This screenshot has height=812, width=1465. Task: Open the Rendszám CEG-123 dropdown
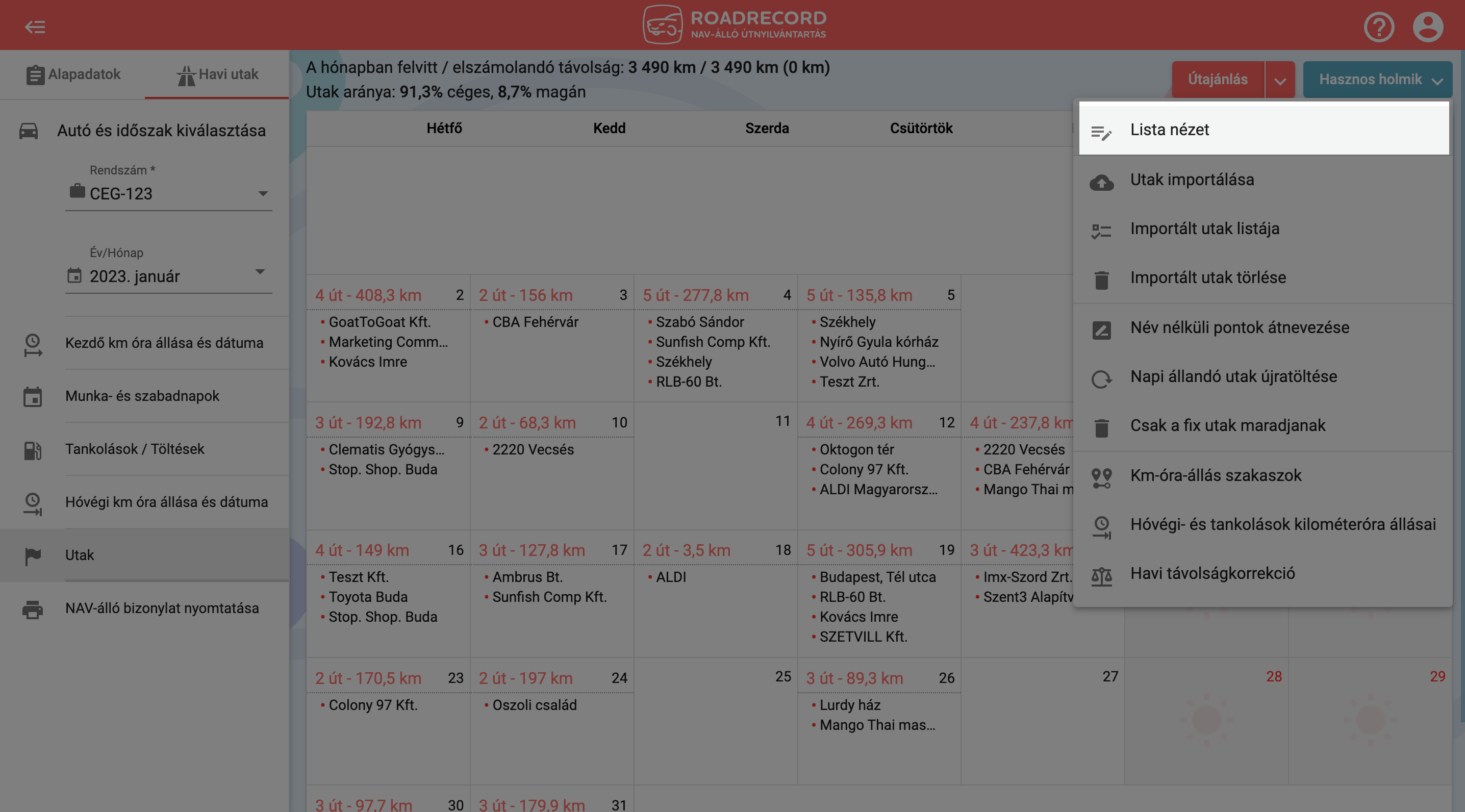[x=168, y=193]
